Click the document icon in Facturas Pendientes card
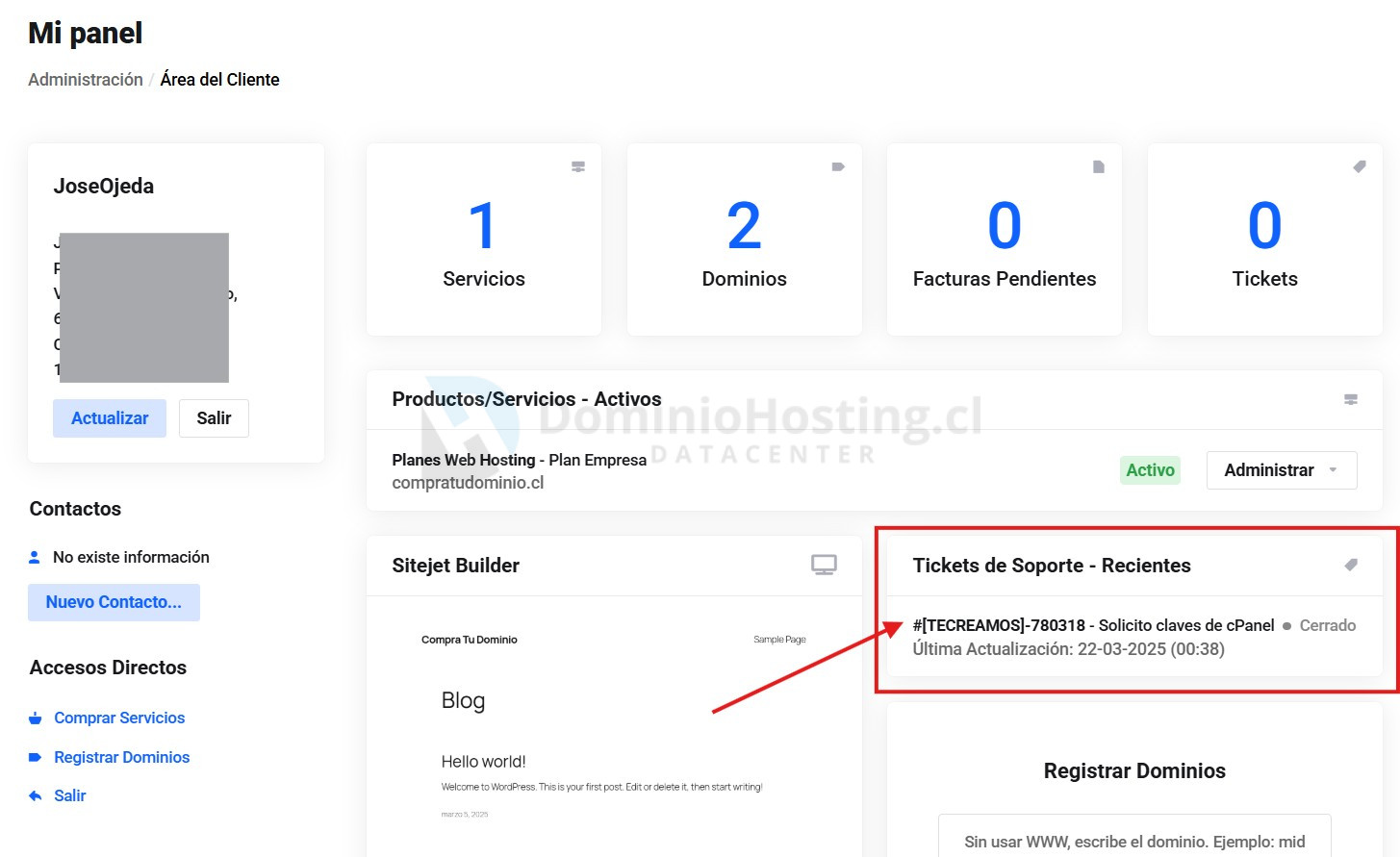The width and height of the screenshot is (1400, 857). coord(1099,166)
